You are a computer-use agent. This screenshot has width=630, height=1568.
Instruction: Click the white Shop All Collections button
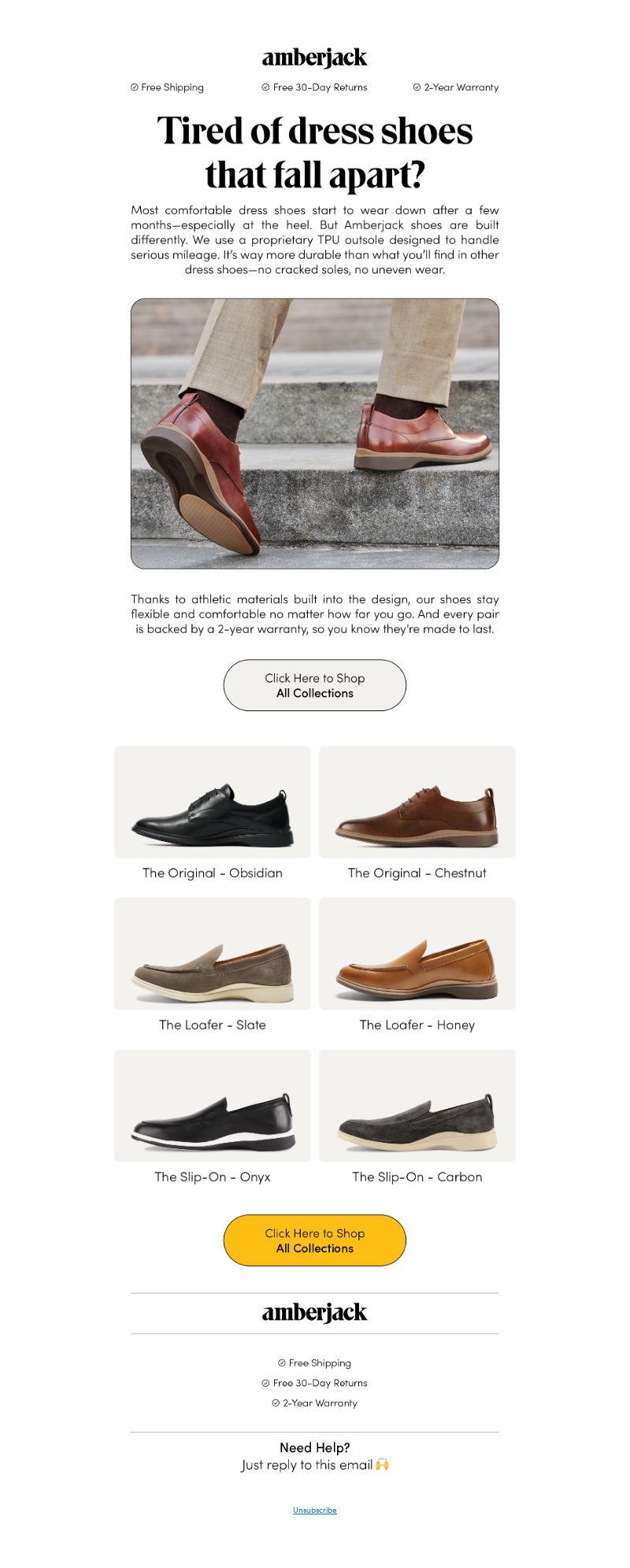pyautogui.click(x=315, y=685)
